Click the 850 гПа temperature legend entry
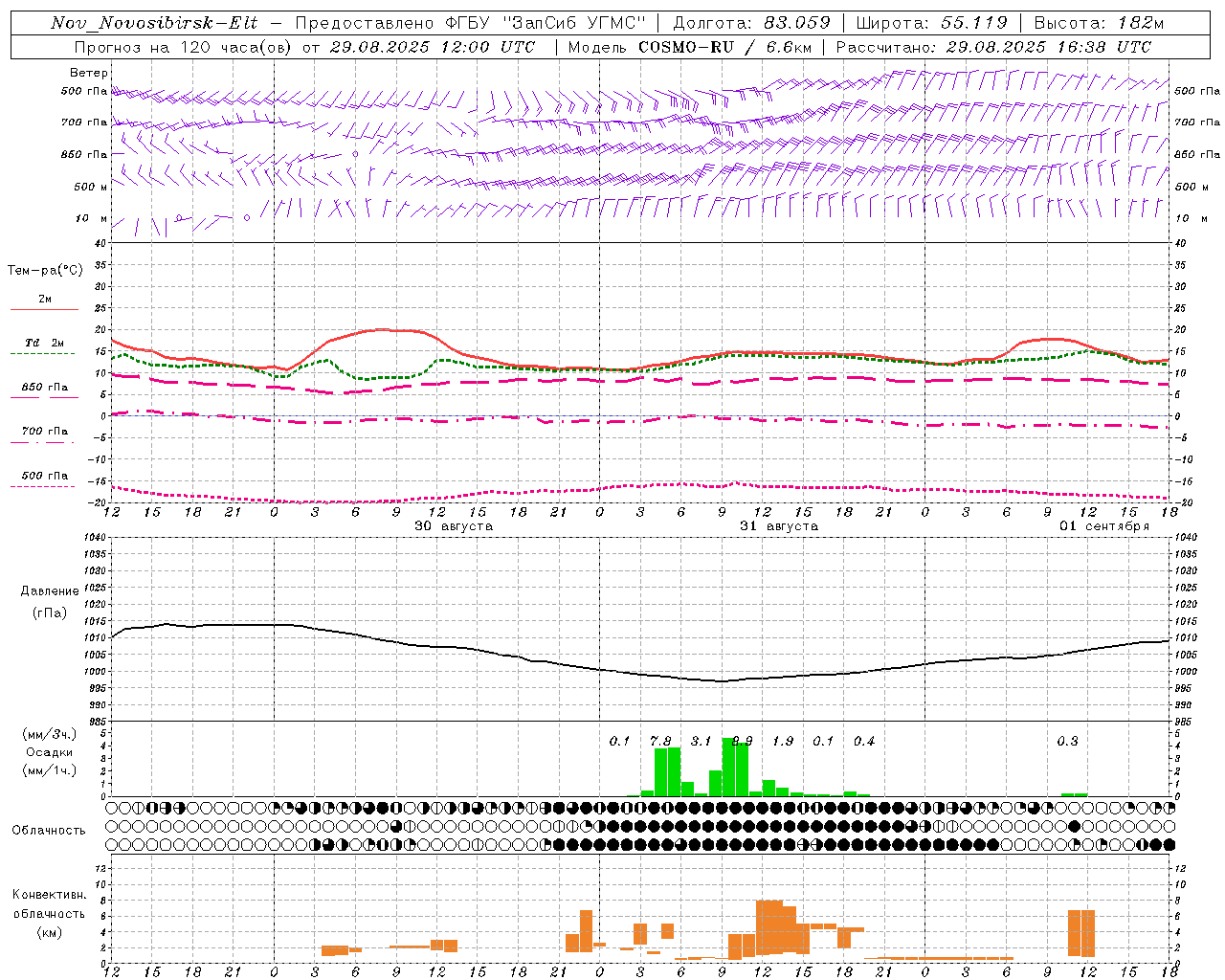Image resolution: width=1225 pixels, height=980 pixels. [45, 387]
